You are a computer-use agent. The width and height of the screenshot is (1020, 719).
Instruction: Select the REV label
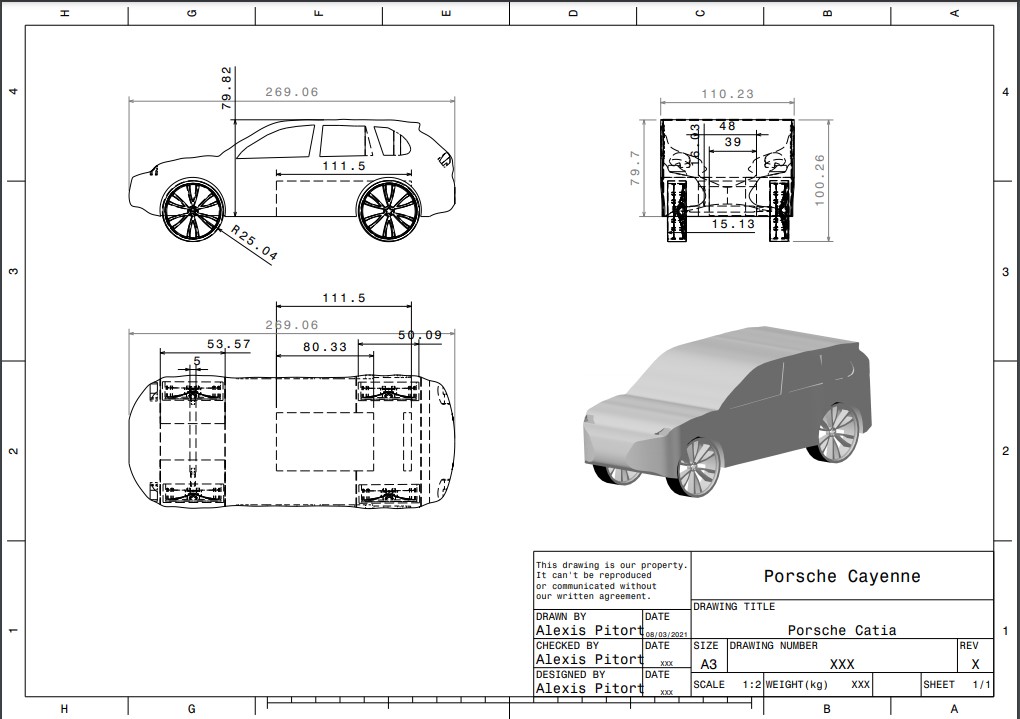969,645
